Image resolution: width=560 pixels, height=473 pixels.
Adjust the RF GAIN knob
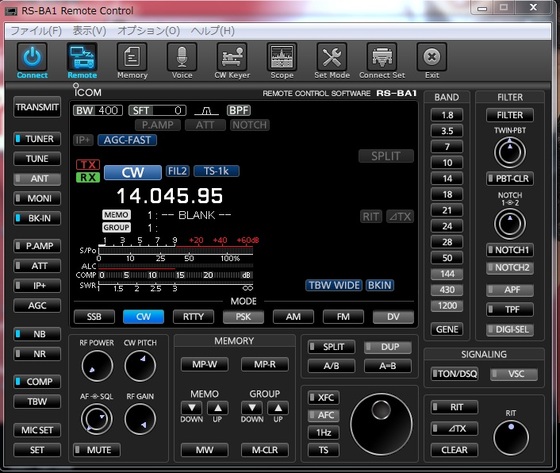tap(140, 419)
